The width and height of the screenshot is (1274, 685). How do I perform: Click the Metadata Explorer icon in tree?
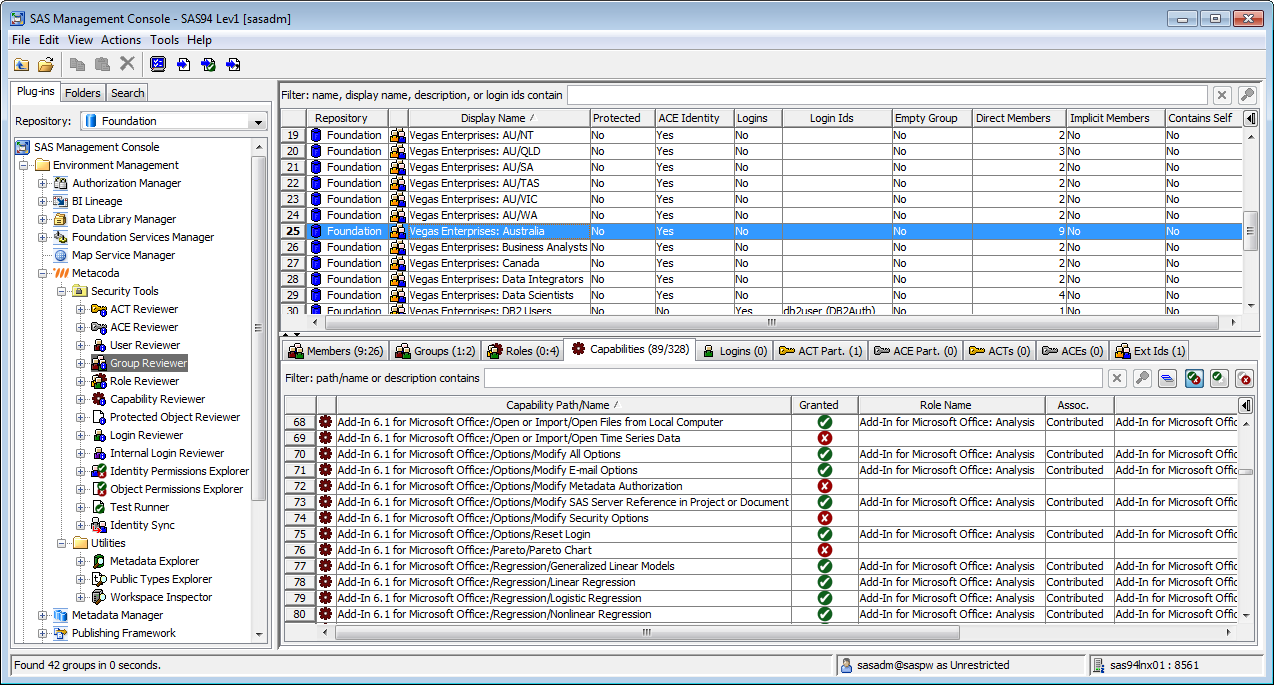99,561
